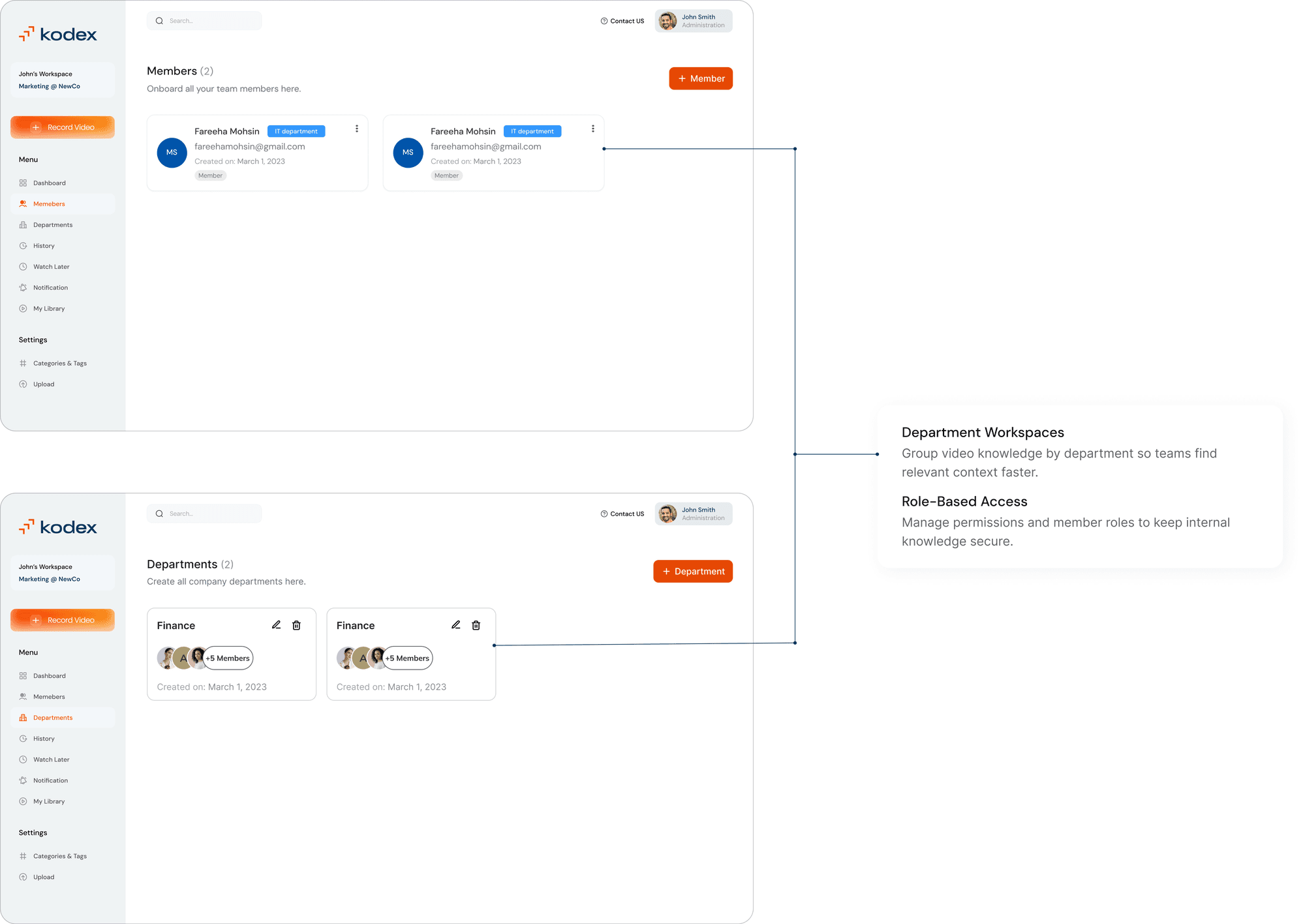Viewport: 1305px width, 924px height.
Task: Click edit pencil on first Finance department
Action: coord(277,625)
